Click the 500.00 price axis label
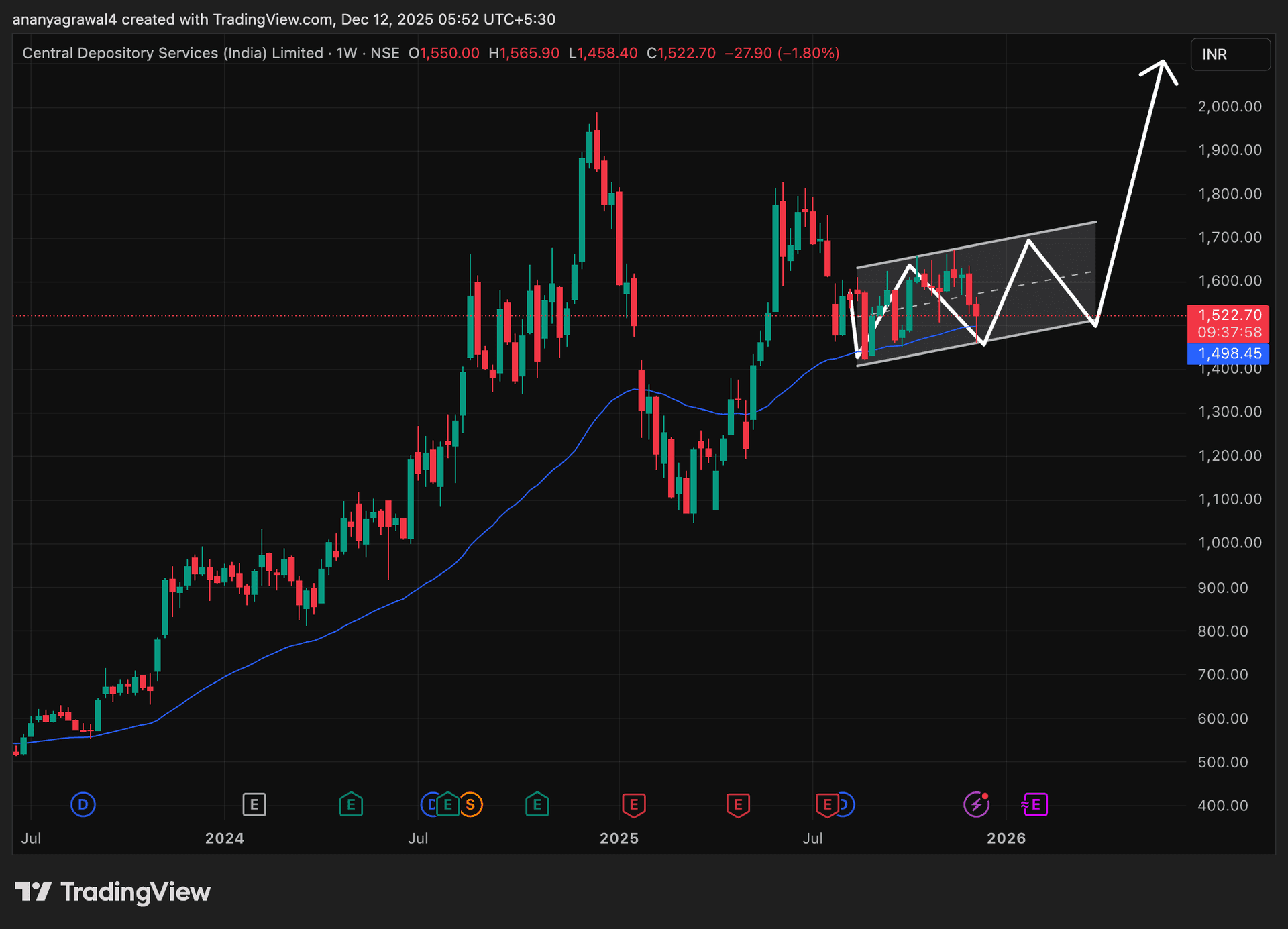1288x929 pixels. click(x=1223, y=762)
